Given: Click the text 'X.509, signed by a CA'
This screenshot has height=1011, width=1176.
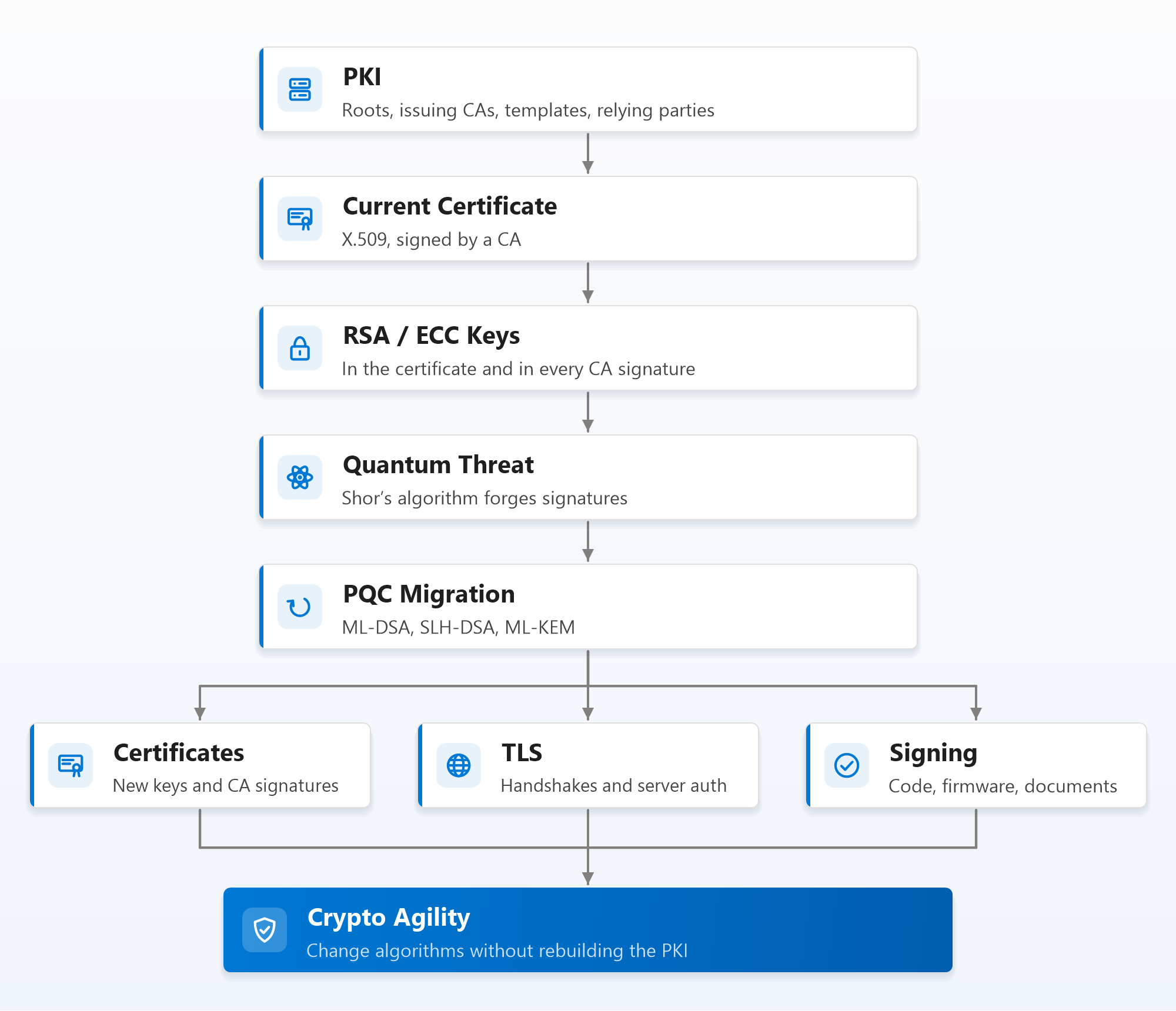Looking at the screenshot, I should click(x=432, y=240).
